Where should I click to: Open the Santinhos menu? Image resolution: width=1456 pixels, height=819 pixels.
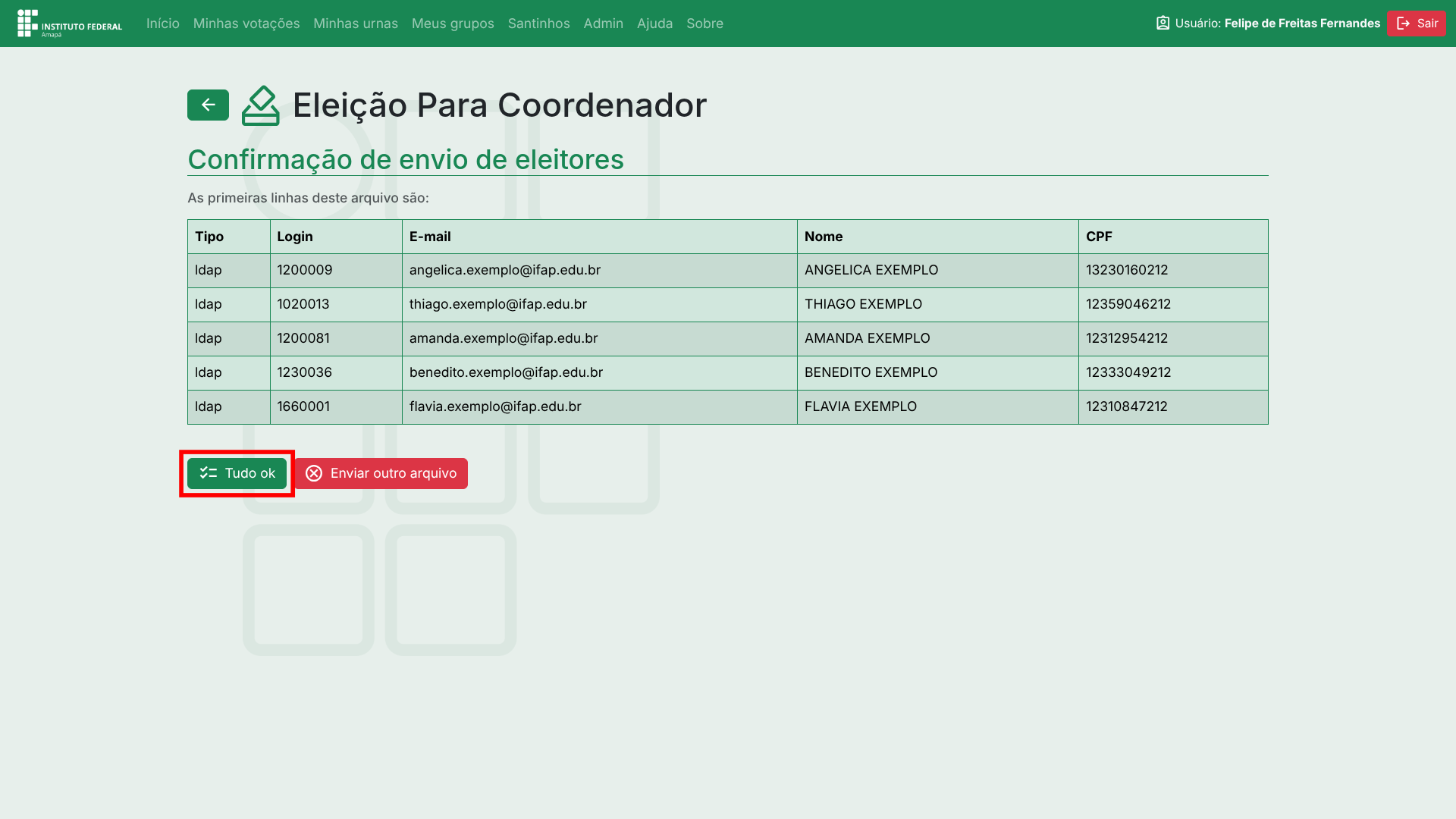538,24
